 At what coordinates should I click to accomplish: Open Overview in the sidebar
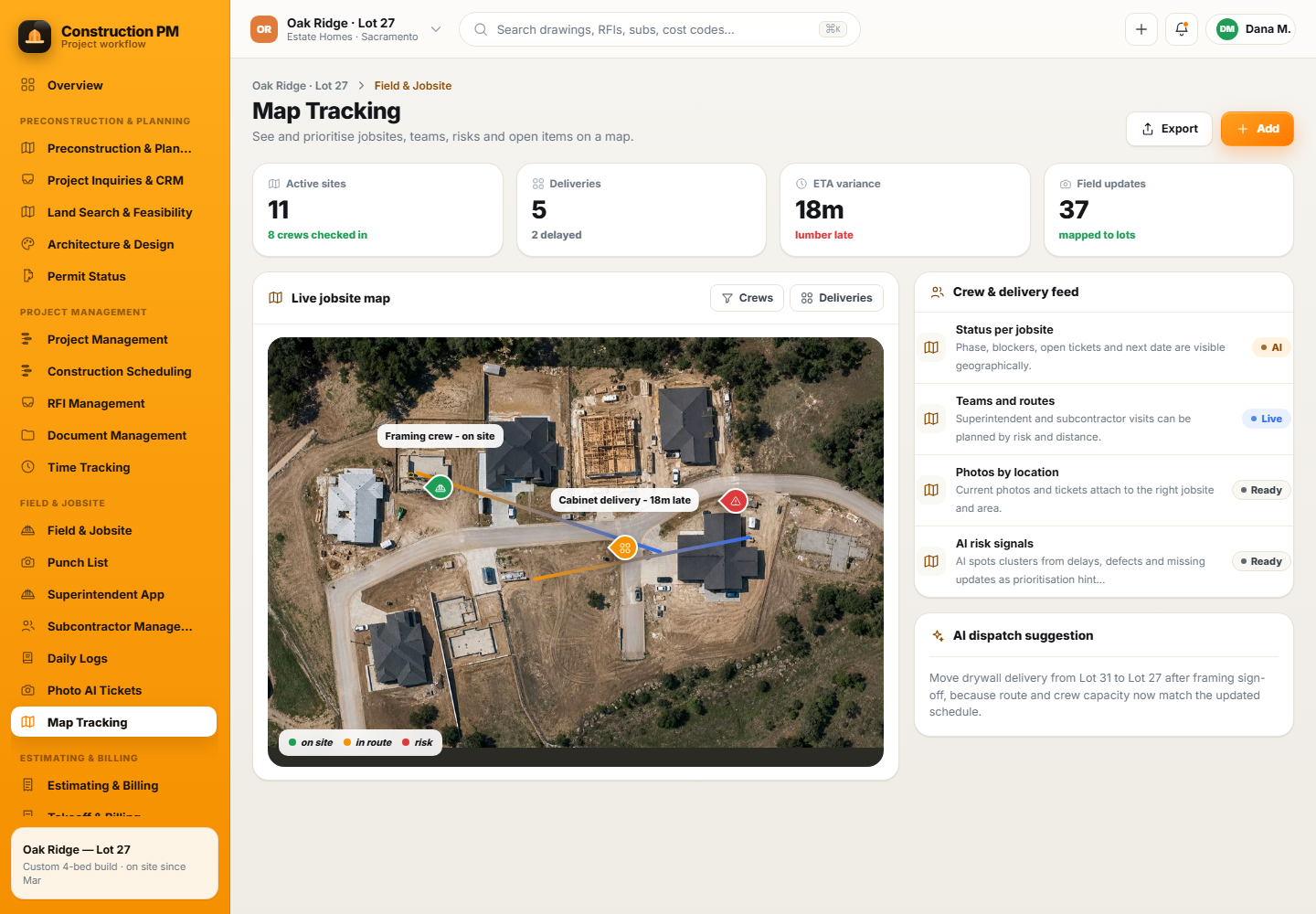[x=113, y=85]
